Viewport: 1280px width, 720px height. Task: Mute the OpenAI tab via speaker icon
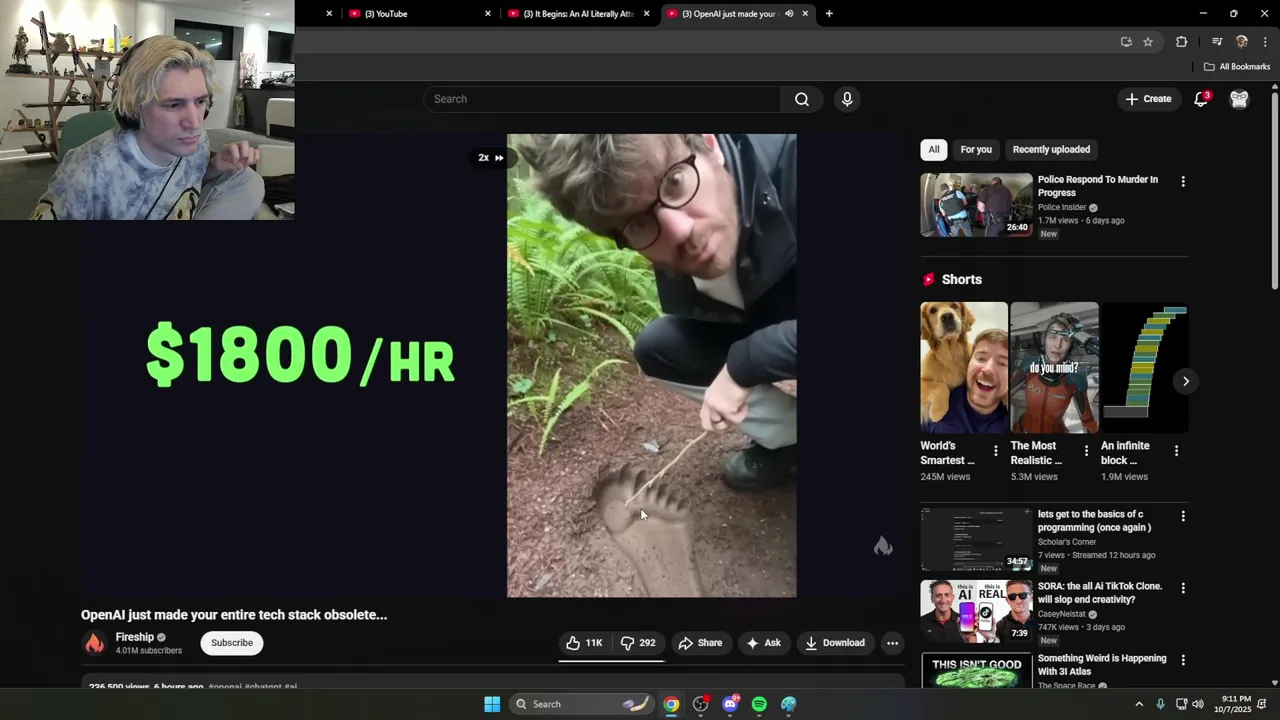tap(789, 14)
